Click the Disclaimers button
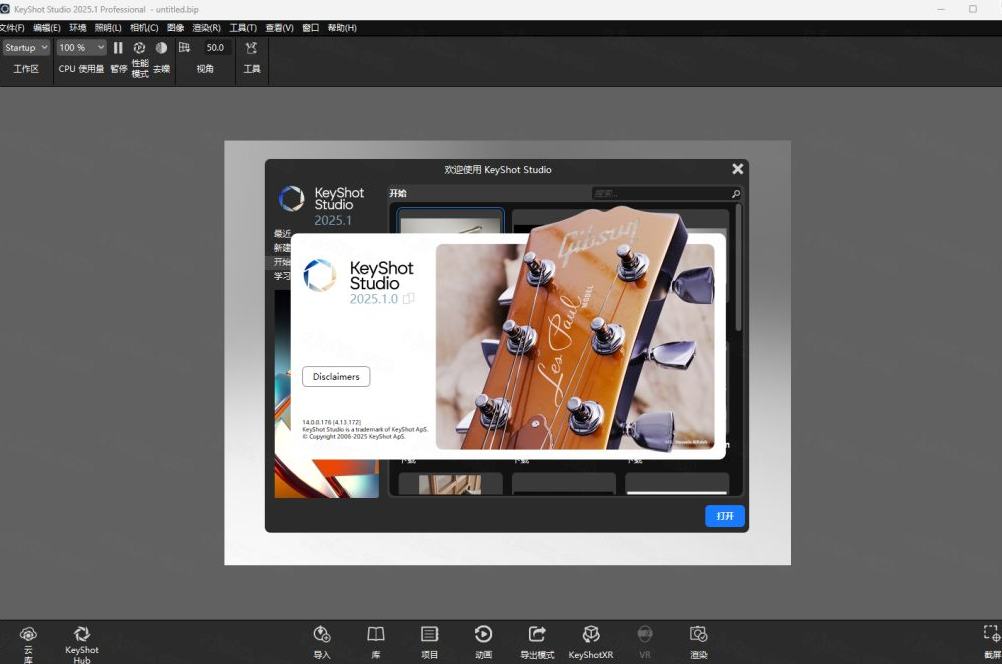The height and width of the screenshot is (664, 1002). 336,376
